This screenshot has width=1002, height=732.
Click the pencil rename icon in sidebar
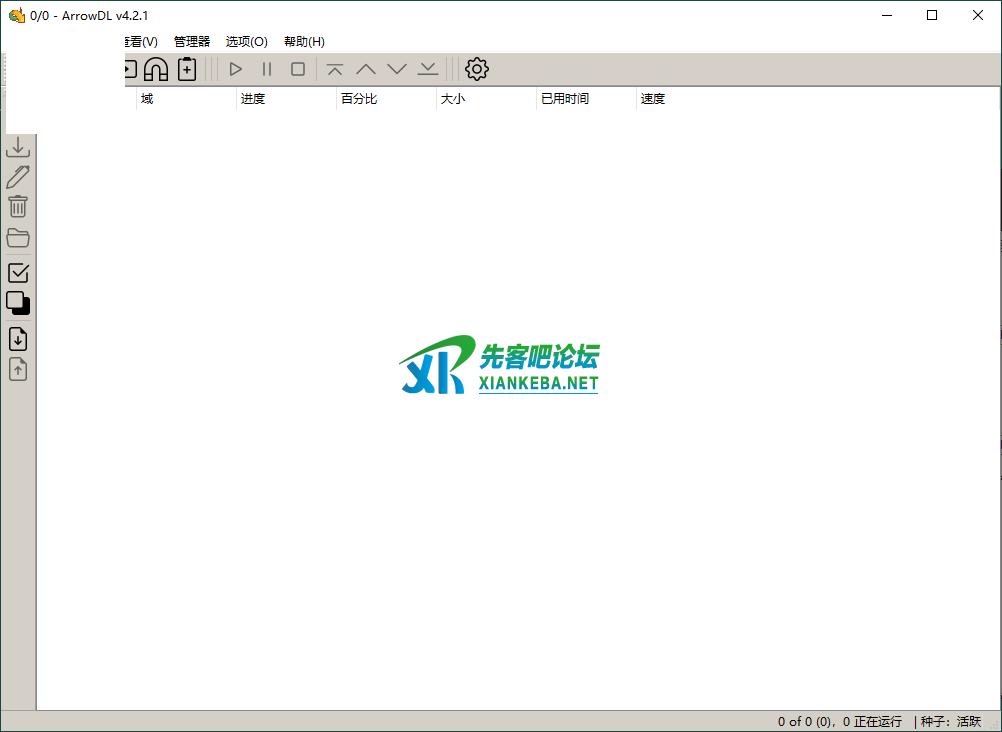[18, 177]
